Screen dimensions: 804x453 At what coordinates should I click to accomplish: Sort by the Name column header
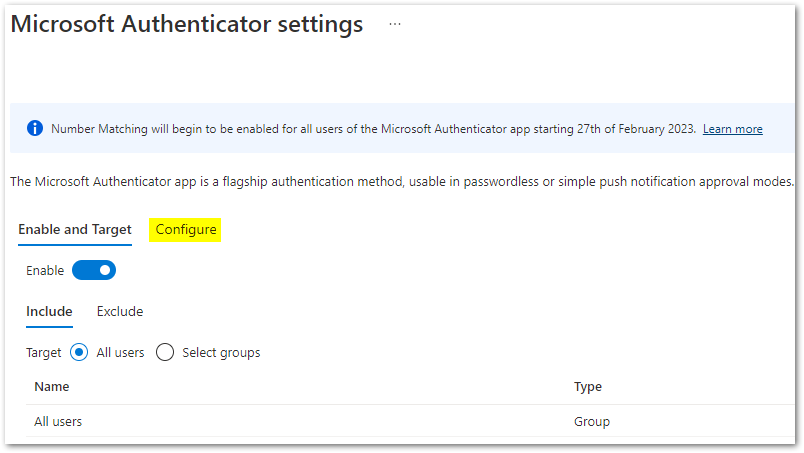click(x=52, y=386)
